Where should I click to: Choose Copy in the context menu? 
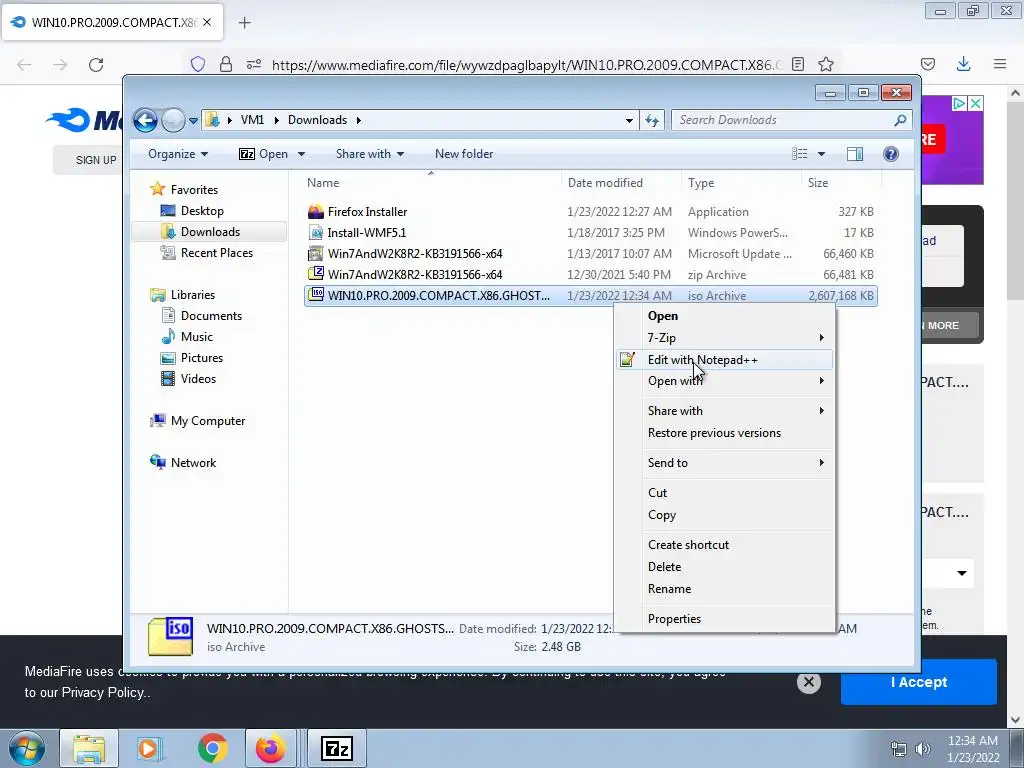725,515
